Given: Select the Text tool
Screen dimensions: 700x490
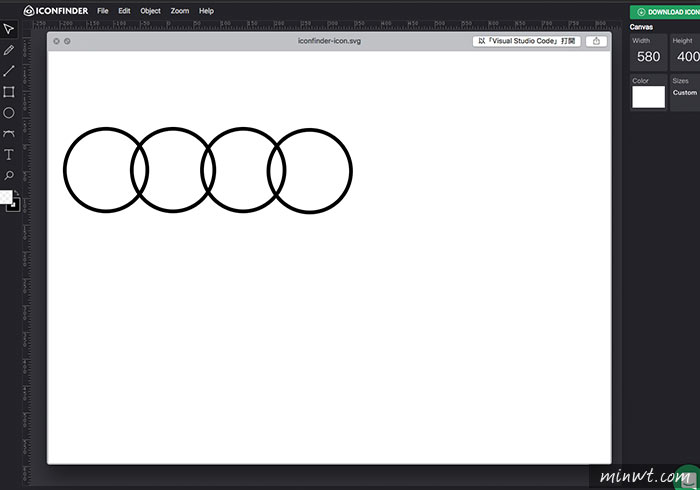Looking at the screenshot, I should pos(8,154).
